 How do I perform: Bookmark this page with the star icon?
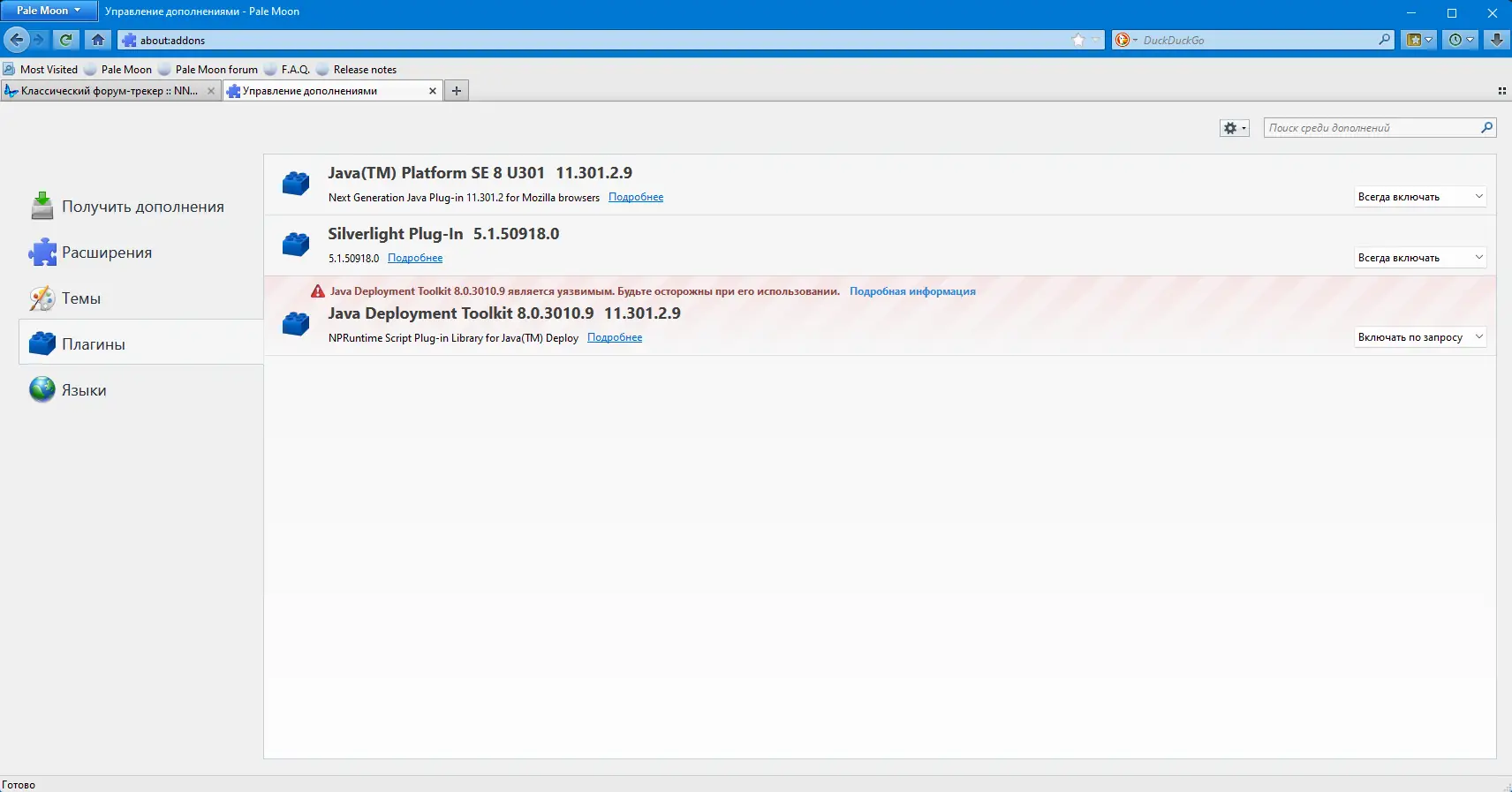click(1078, 40)
